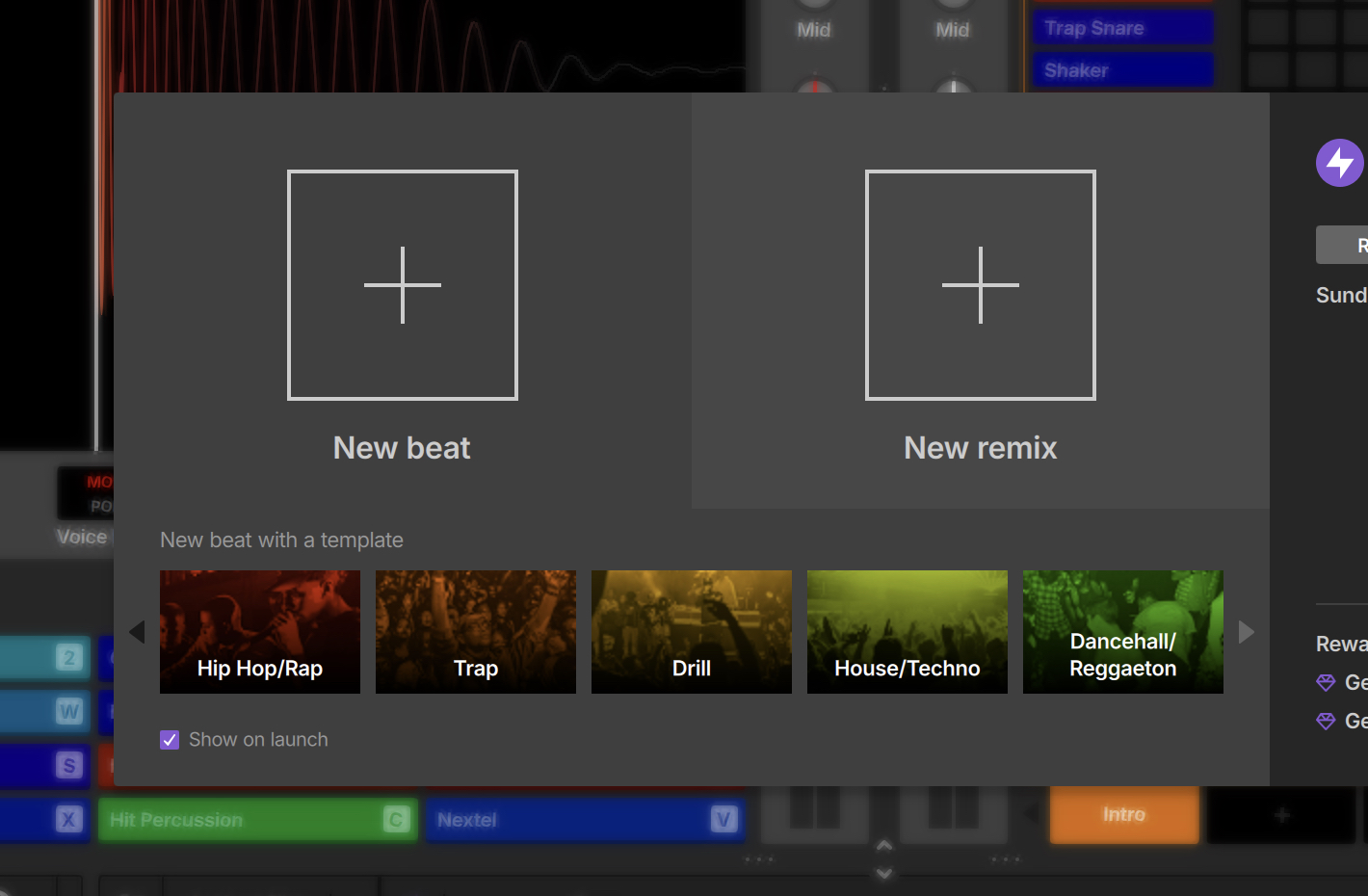This screenshot has width=1368, height=896.
Task: Trigger the Hit Percussion pad
Action: (x=241, y=820)
